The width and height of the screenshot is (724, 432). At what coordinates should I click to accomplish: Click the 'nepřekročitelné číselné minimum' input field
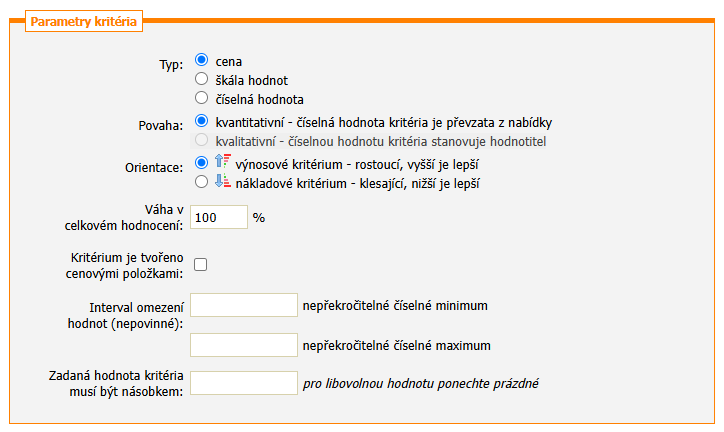[x=243, y=305]
